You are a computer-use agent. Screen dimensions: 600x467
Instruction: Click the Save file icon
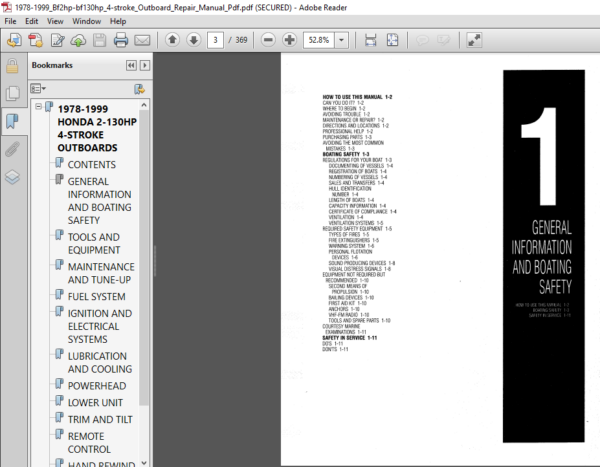coord(99,40)
